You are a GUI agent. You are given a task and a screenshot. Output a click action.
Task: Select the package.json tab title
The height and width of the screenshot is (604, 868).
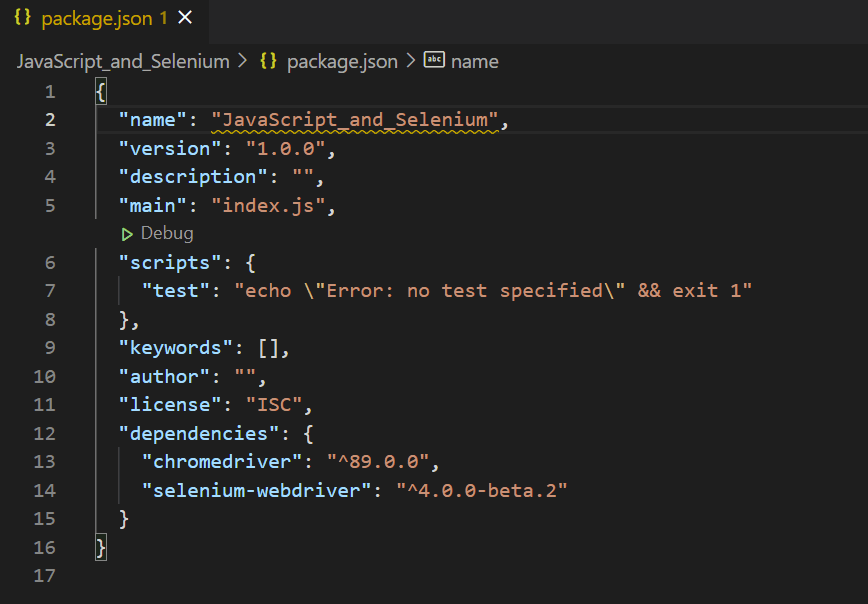point(98,18)
